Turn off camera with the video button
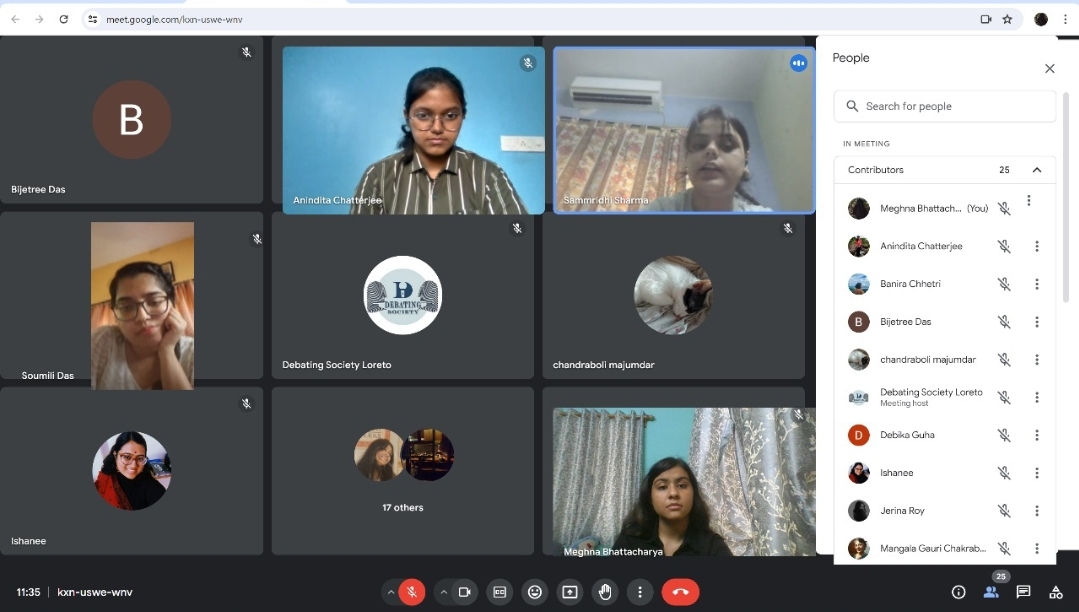Viewport: 1079px width, 612px height. click(x=464, y=592)
